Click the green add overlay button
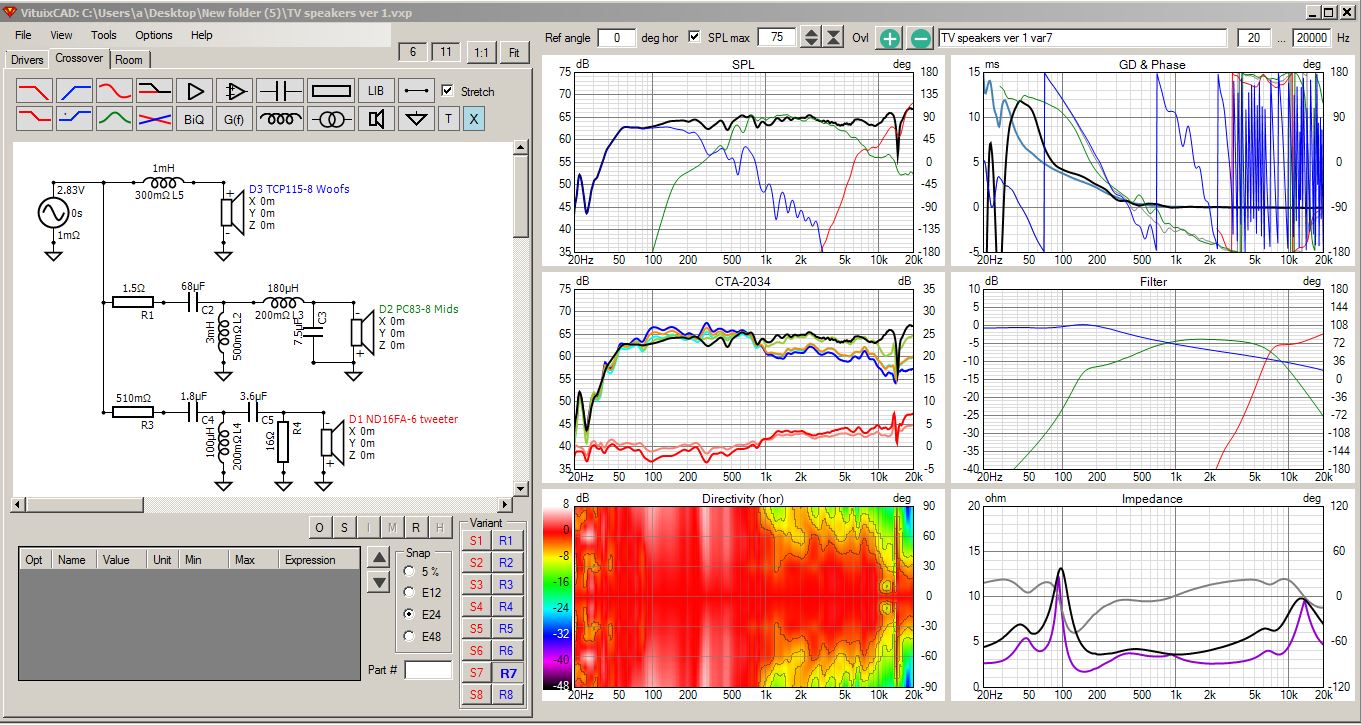 click(x=889, y=38)
